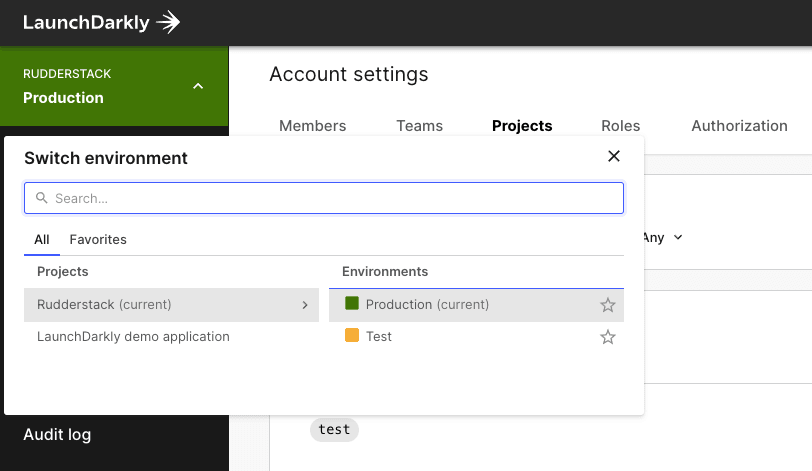Click the Projects column header
The height and width of the screenshot is (471, 812).
pos(63,272)
